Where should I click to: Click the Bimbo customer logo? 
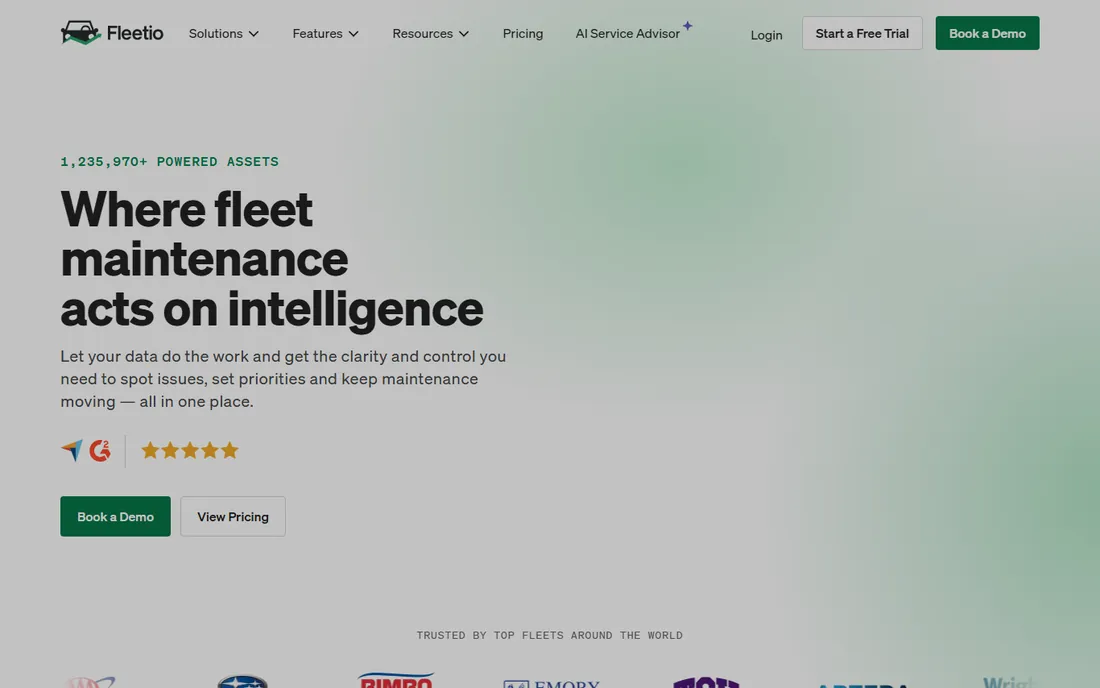[x=396, y=680]
